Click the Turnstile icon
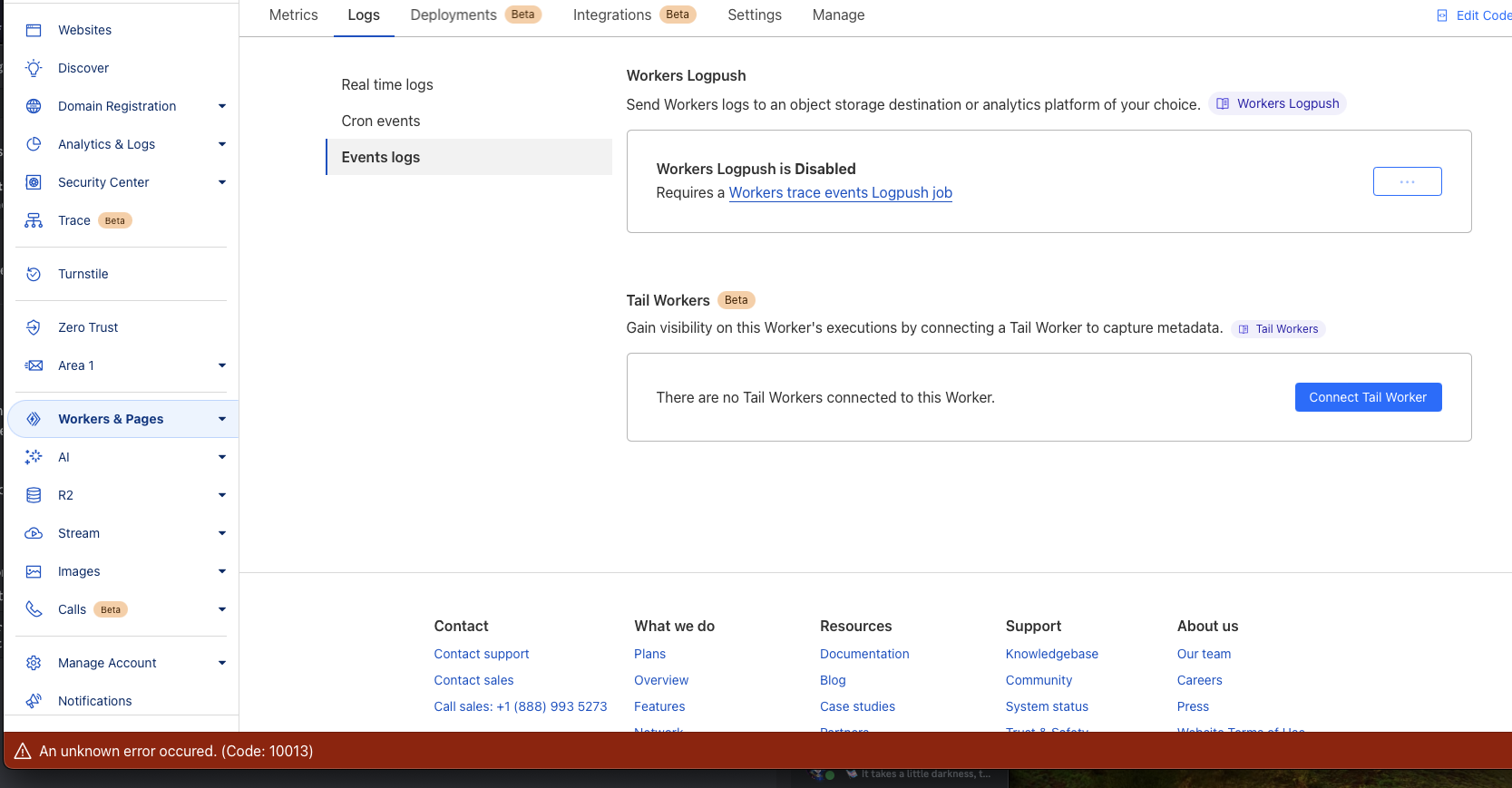 34,274
